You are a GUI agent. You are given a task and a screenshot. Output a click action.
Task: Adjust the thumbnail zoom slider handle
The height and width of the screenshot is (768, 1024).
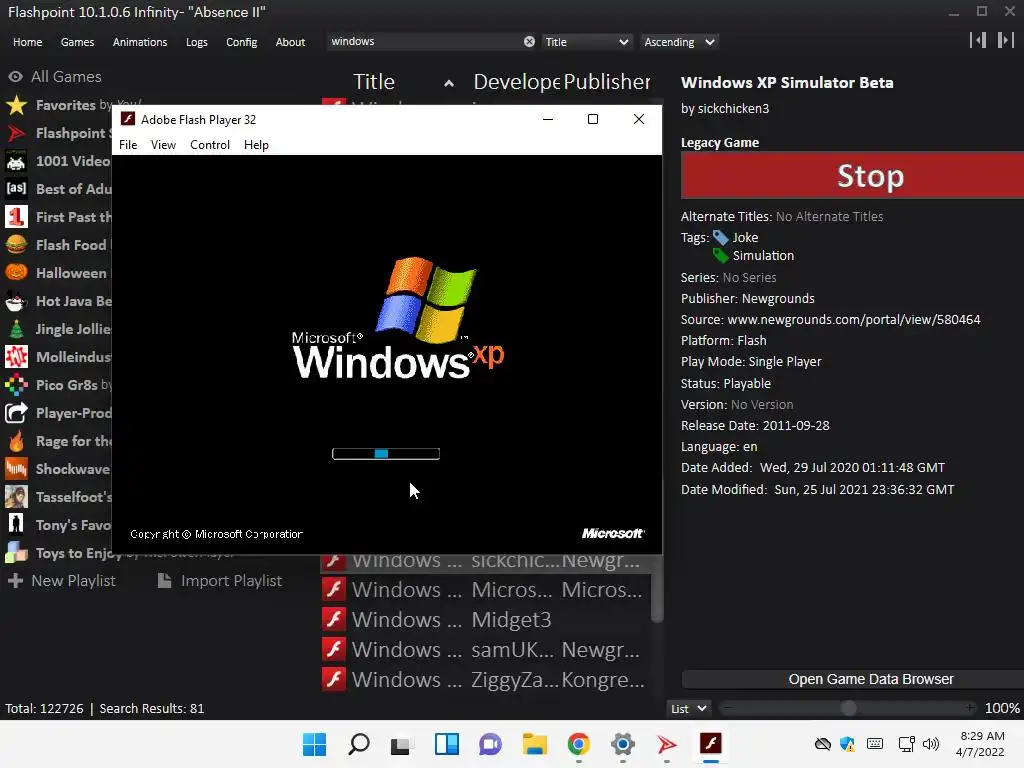click(848, 708)
